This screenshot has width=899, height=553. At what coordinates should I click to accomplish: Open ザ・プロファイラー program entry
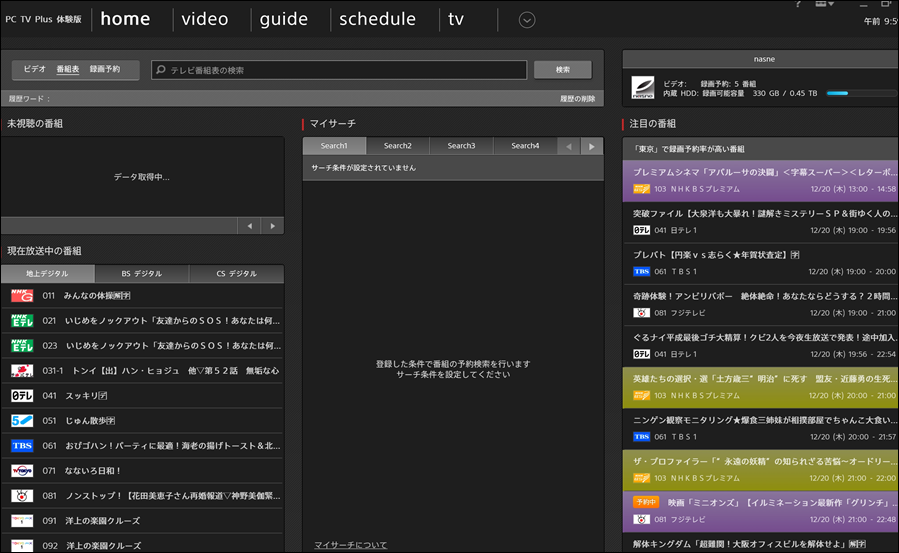coord(761,470)
